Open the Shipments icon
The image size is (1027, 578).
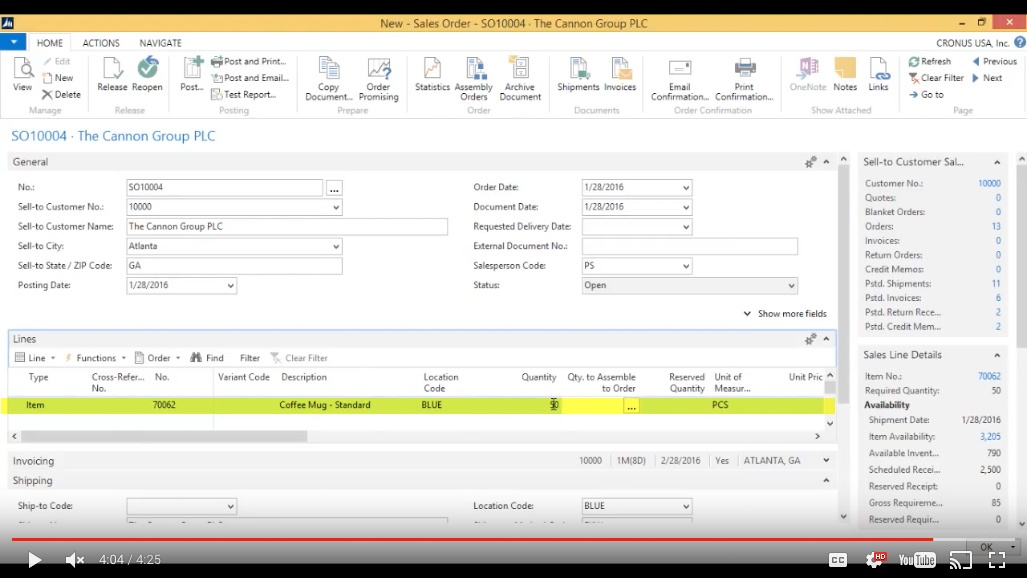click(x=578, y=74)
